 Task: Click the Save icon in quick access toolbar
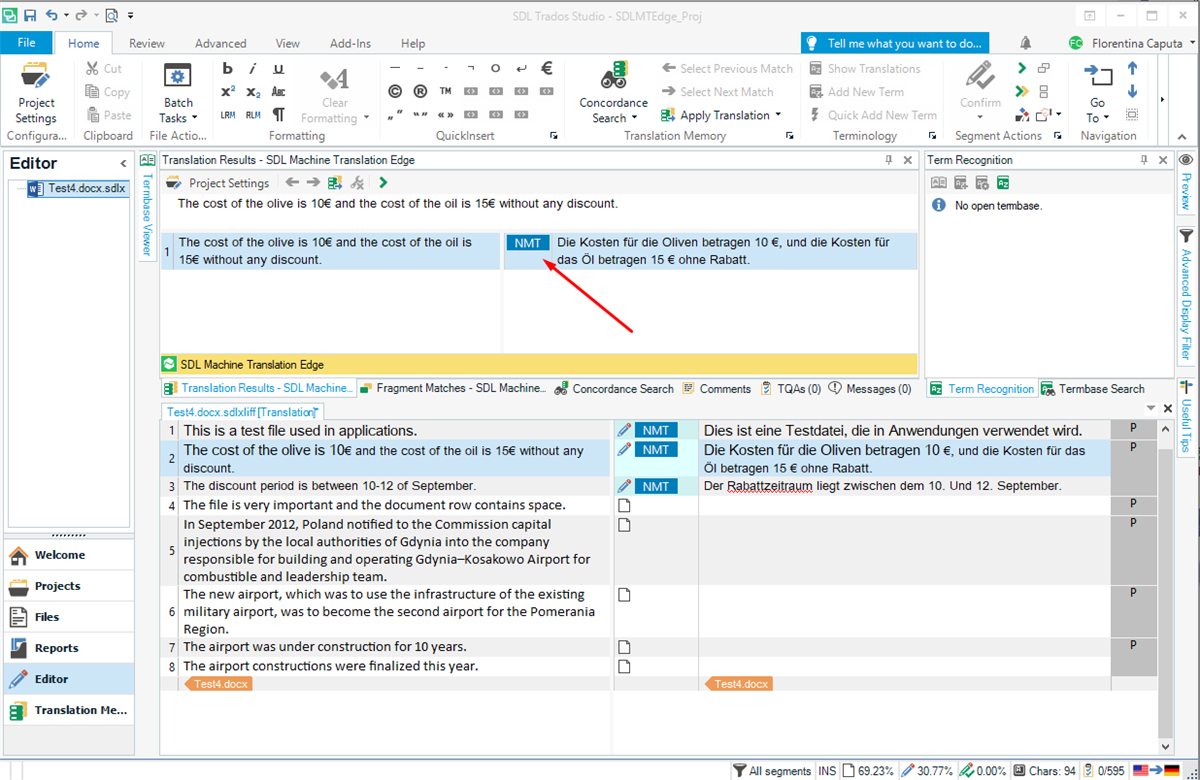30,15
